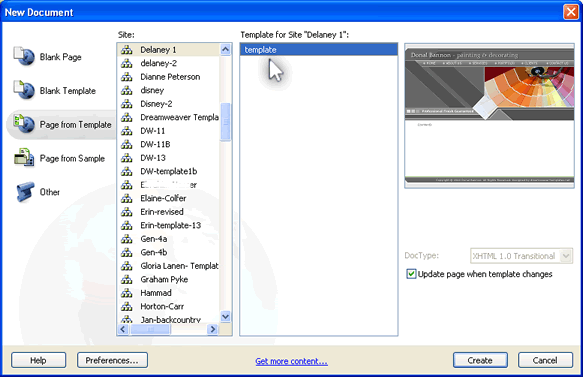
Task: Toggle Update page when template changes checkbox
Action: (x=411, y=274)
